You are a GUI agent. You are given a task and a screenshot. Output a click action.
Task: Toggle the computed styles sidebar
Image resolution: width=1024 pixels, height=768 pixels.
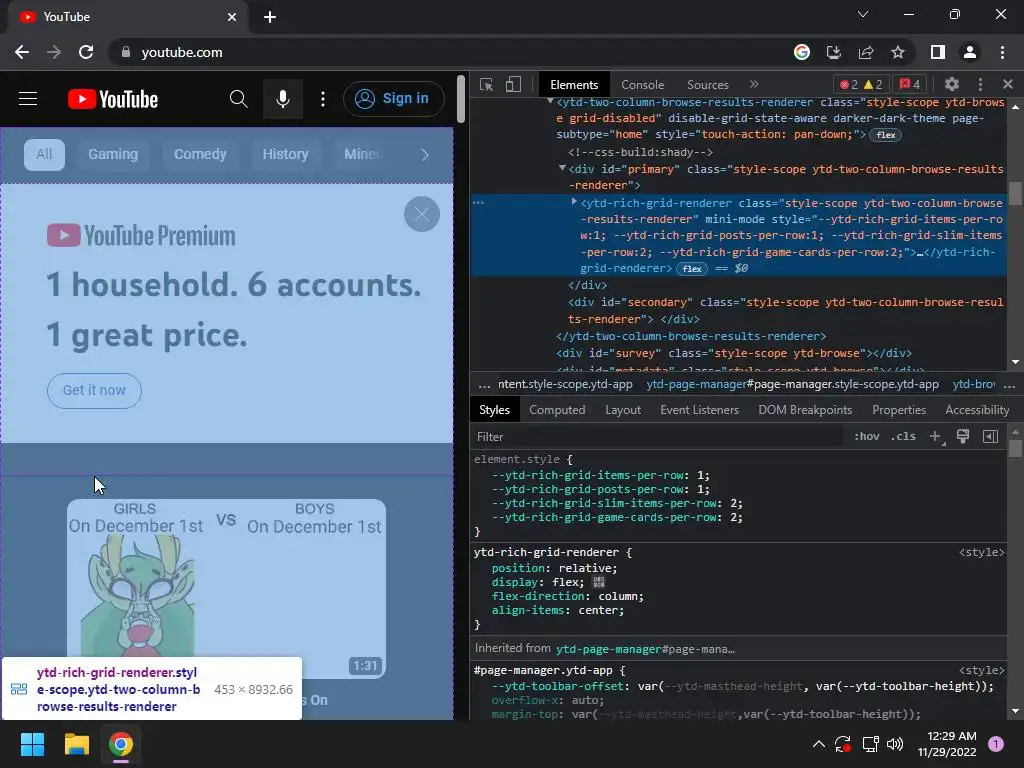[x=991, y=437]
